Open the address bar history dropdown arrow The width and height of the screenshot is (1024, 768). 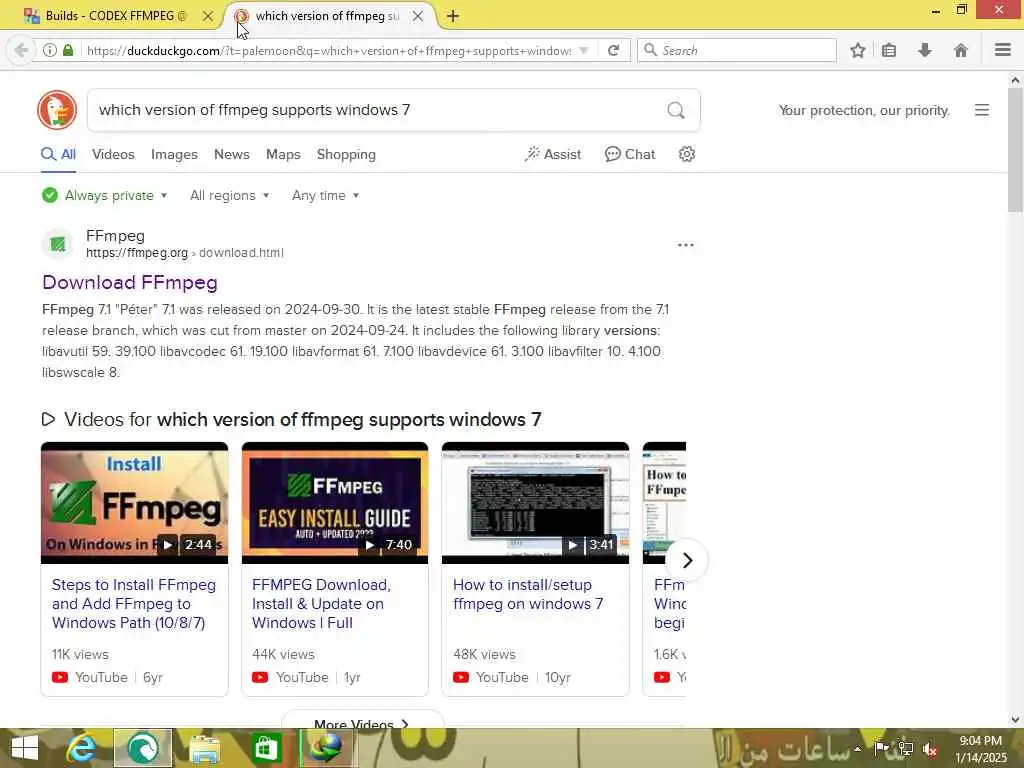584,50
